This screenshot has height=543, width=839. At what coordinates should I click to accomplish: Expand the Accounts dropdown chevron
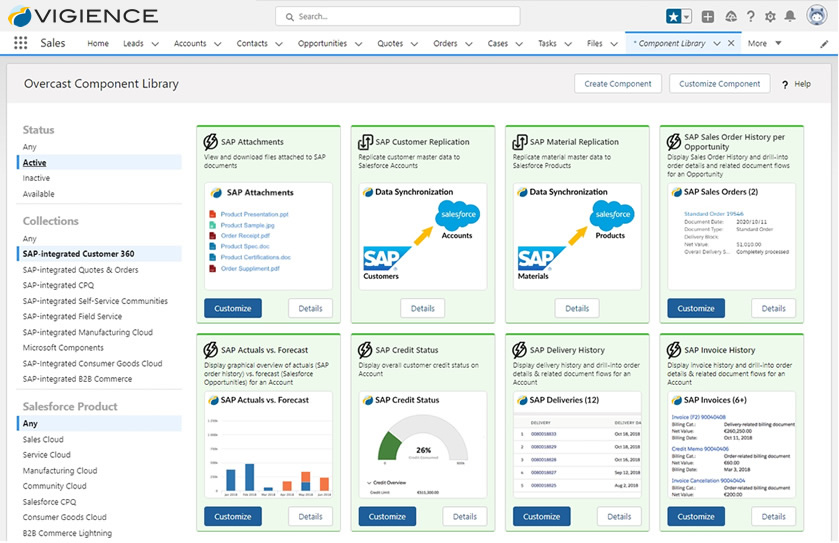[x=218, y=44]
